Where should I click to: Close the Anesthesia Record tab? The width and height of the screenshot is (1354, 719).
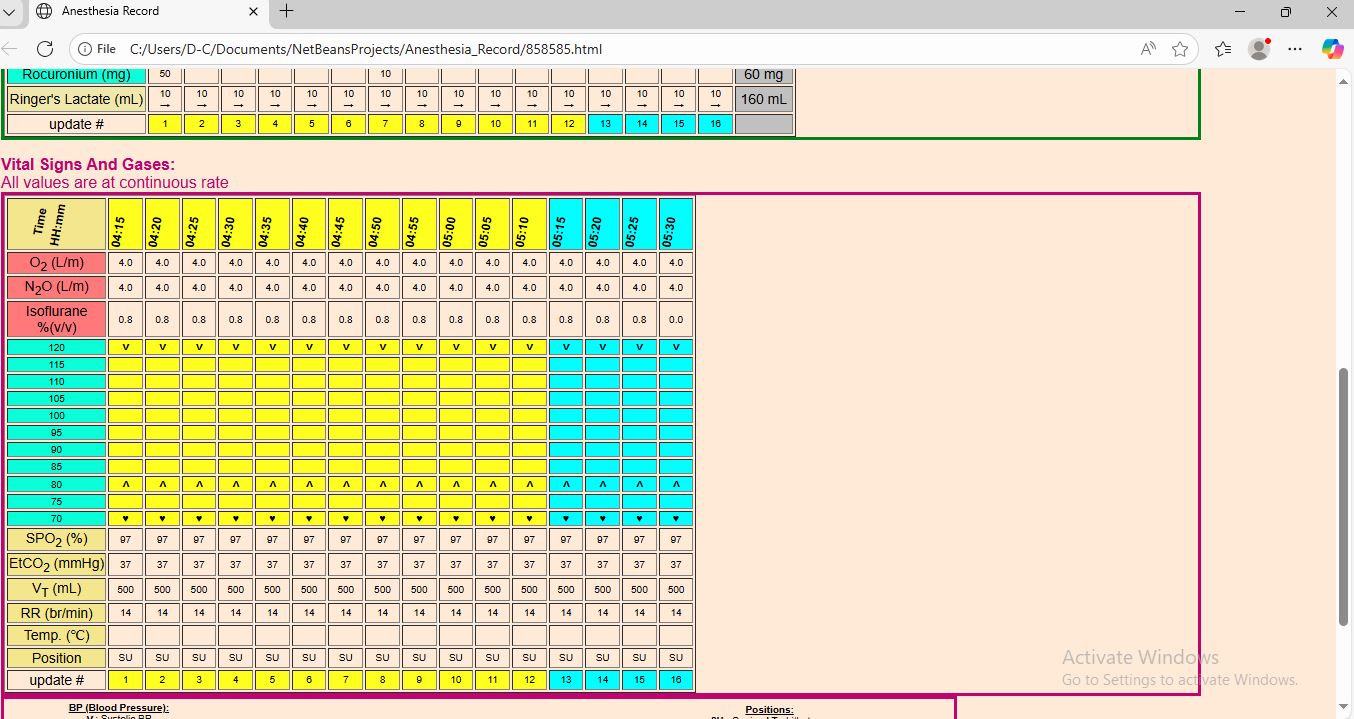(x=253, y=11)
